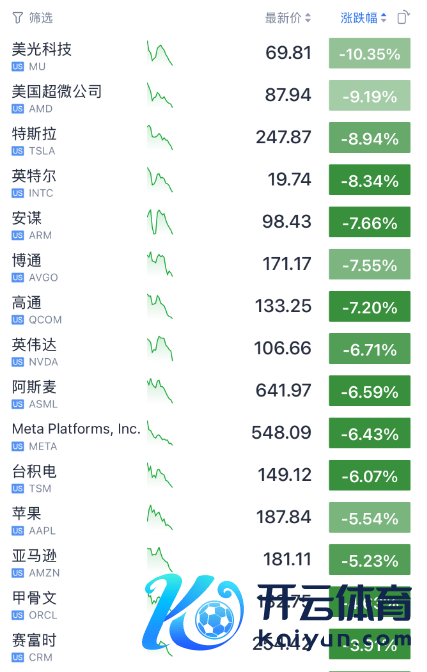Image resolution: width=427 pixels, height=672 pixels.
Task: Open 英伟达 NVDA stock row
Action: tap(211, 348)
